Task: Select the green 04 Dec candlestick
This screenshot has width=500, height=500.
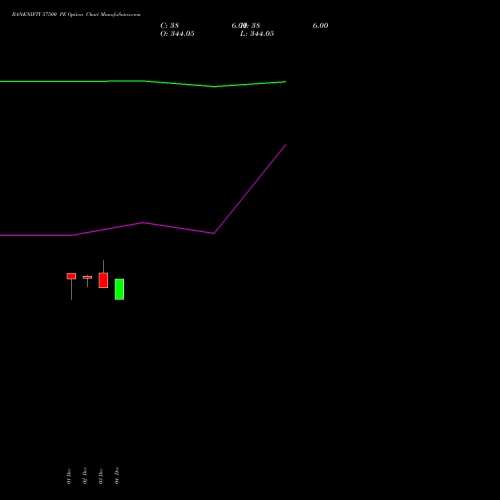Action: tap(119, 289)
